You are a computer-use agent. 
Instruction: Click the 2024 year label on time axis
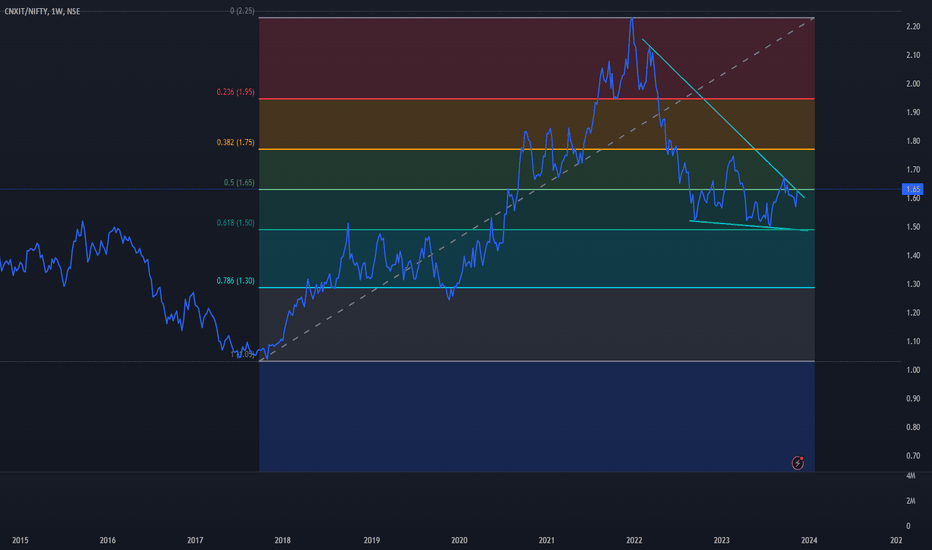[809, 540]
